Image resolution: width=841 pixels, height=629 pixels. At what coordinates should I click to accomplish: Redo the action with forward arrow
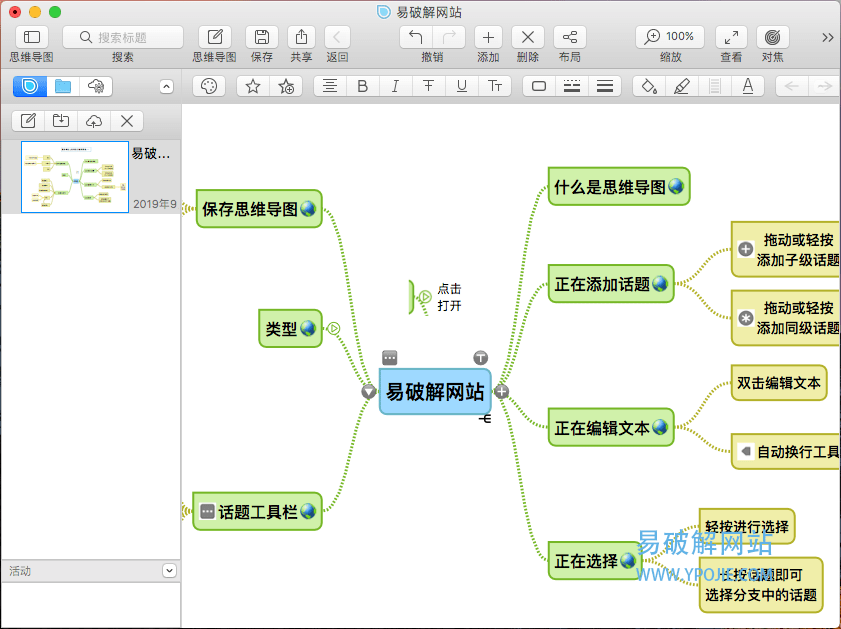(449, 37)
